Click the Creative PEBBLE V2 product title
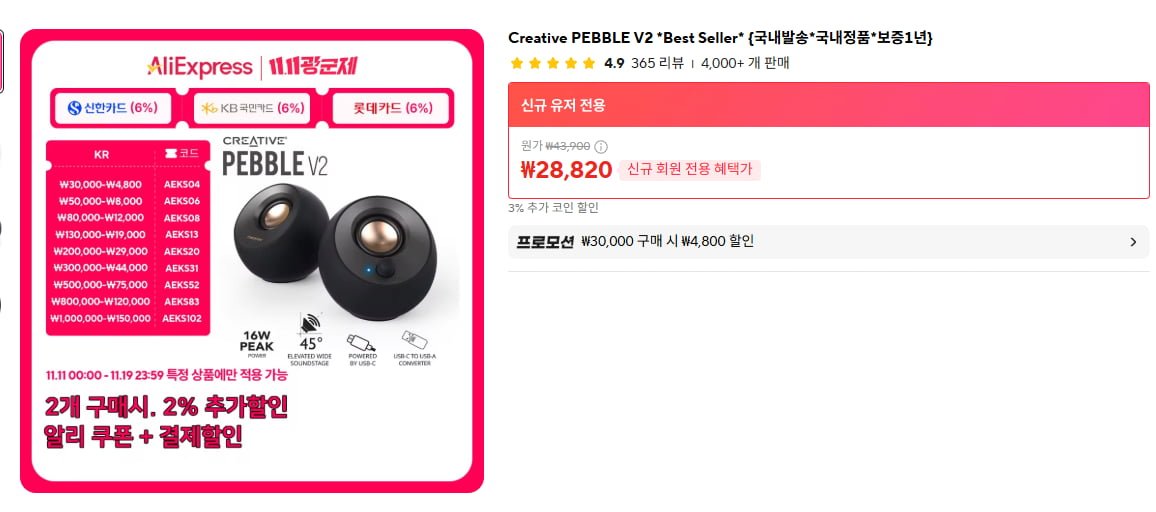The width and height of the screenshot is (1156, 512). pos(720,38)
